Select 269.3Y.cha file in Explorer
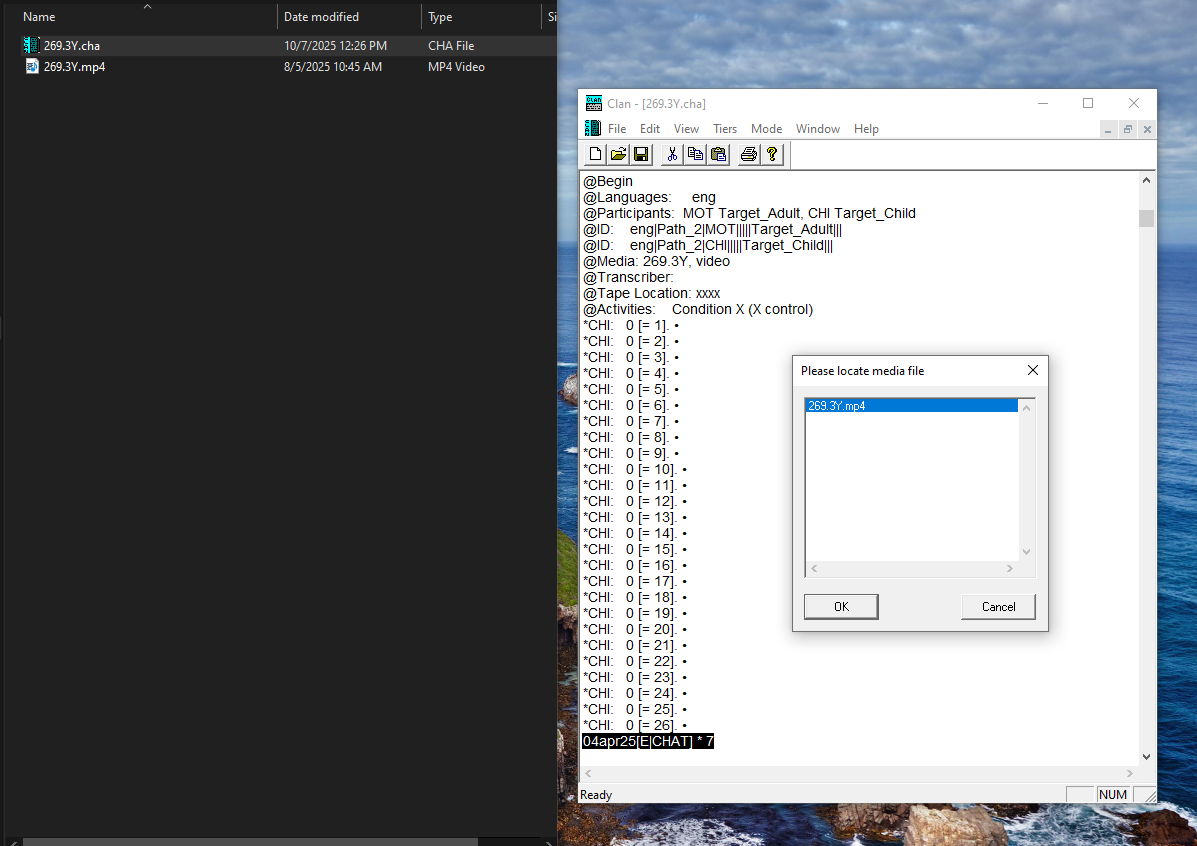 71,46
